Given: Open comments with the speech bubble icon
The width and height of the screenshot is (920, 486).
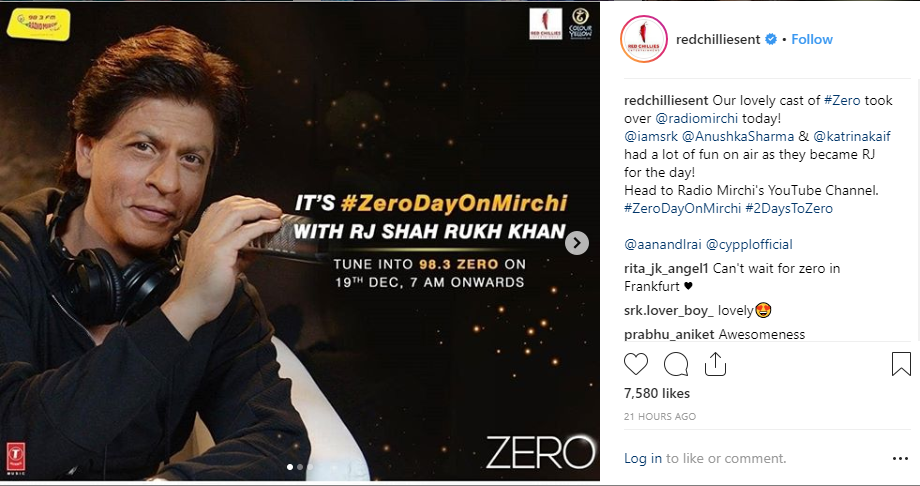Looking at the screenshot, I should pyautogui.click(x=676, y=364).
